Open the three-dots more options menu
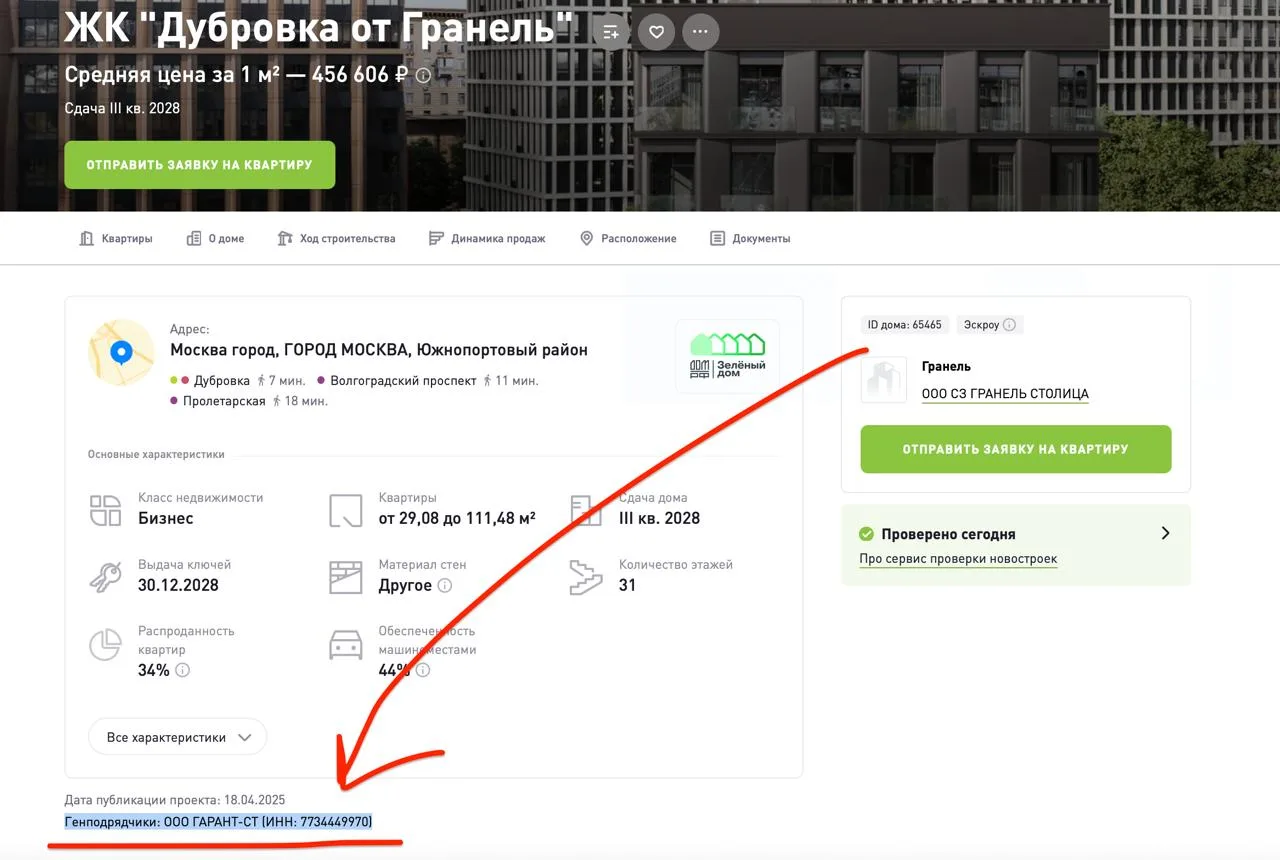 point(701,32)
